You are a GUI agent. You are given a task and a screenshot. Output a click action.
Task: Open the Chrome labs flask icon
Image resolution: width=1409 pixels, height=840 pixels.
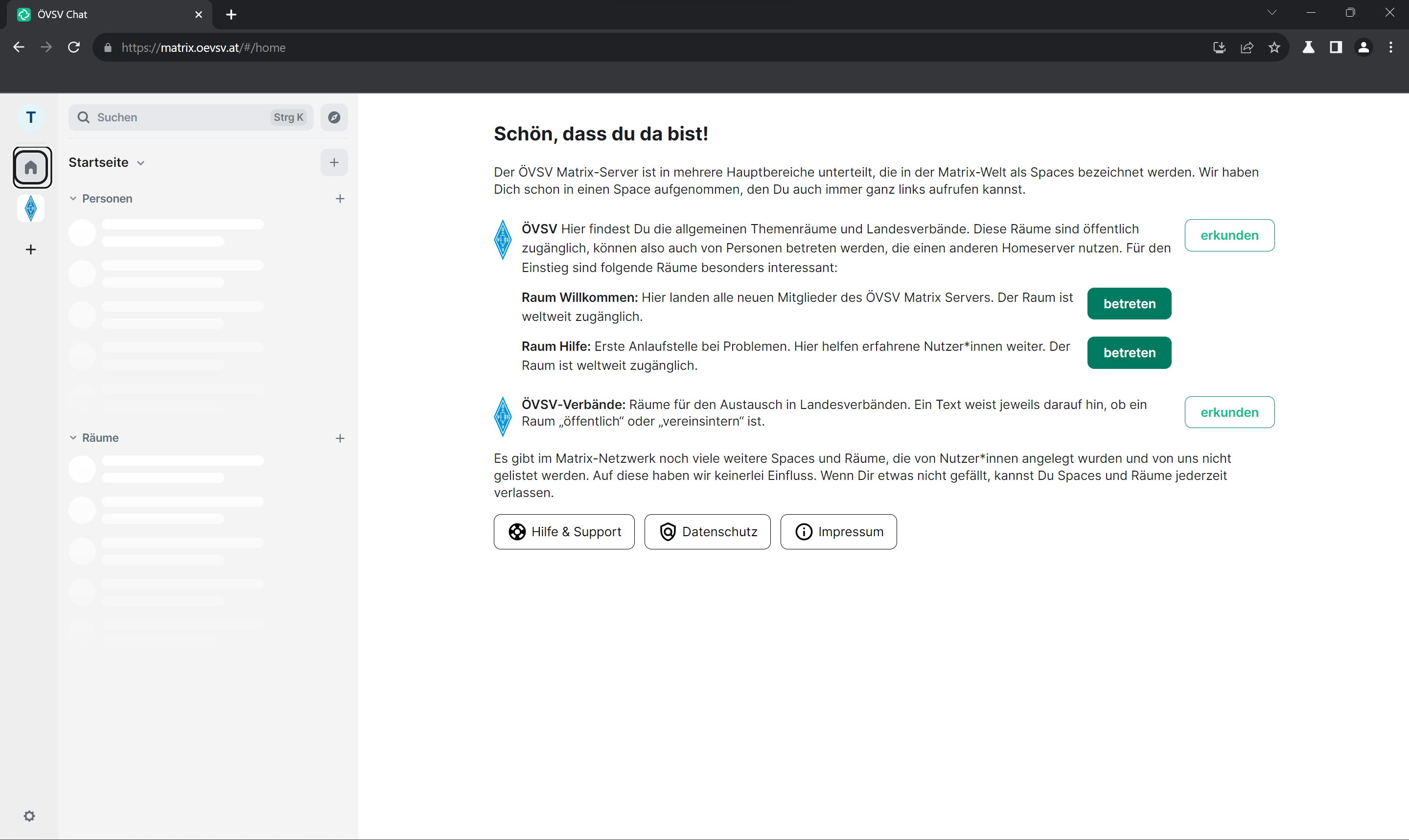tap(1308, 47)
